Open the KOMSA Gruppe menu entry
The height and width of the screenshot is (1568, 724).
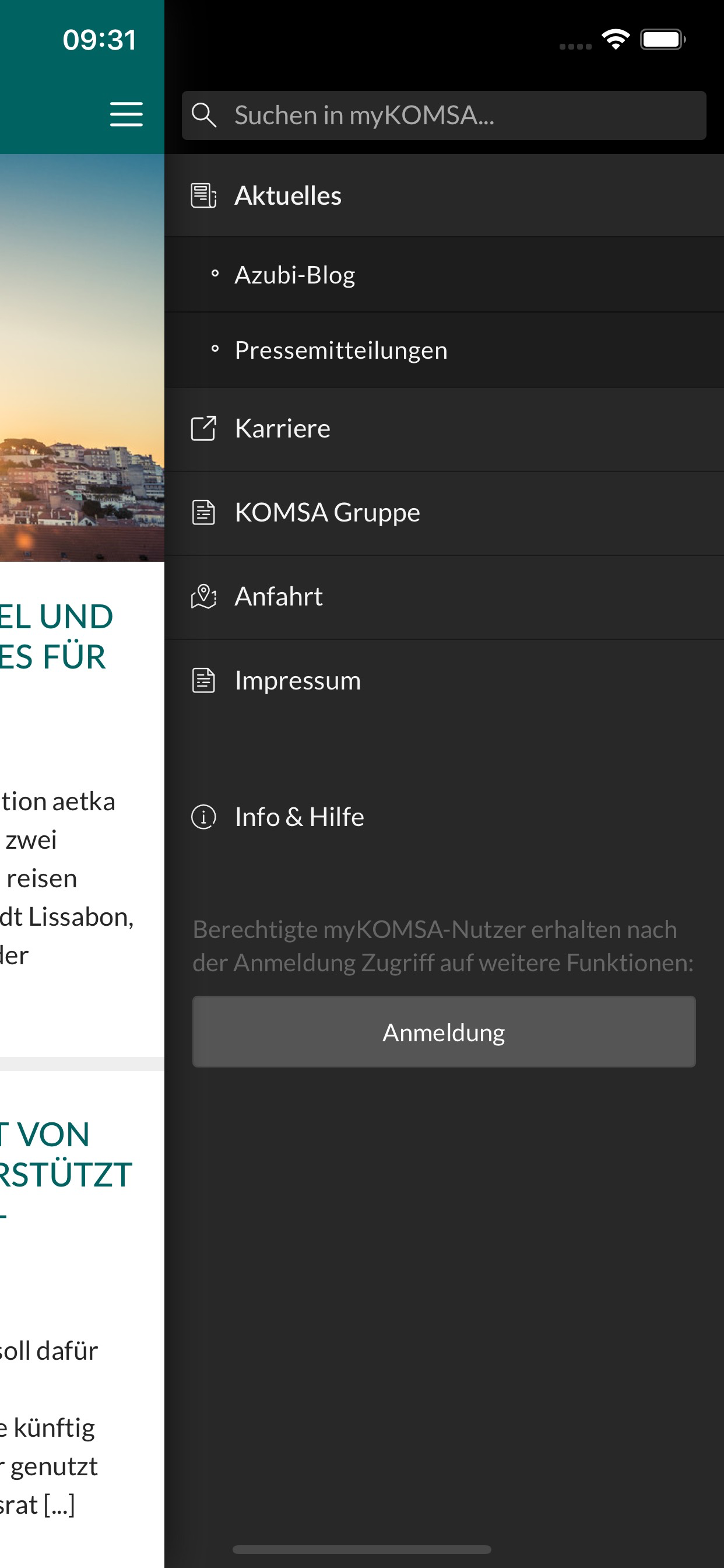[444, 513]
